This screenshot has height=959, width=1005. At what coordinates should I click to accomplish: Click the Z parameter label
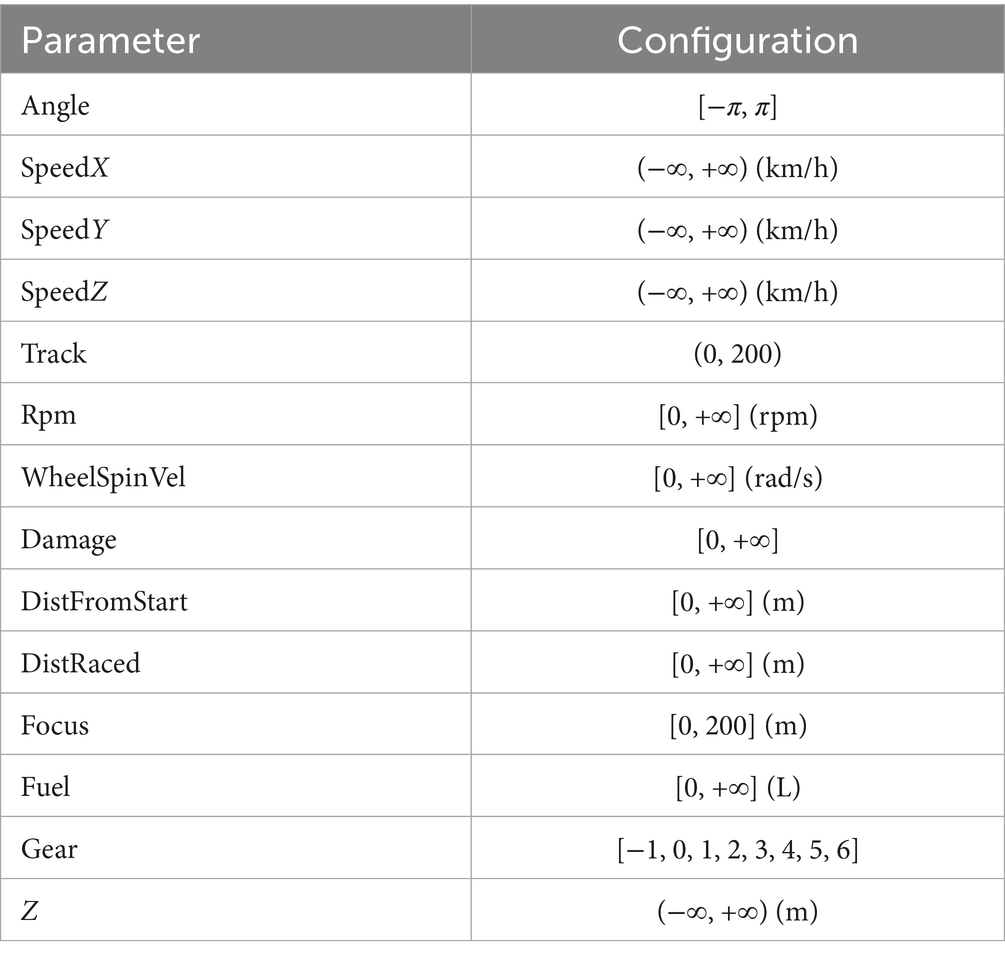(x=30, y=911)
